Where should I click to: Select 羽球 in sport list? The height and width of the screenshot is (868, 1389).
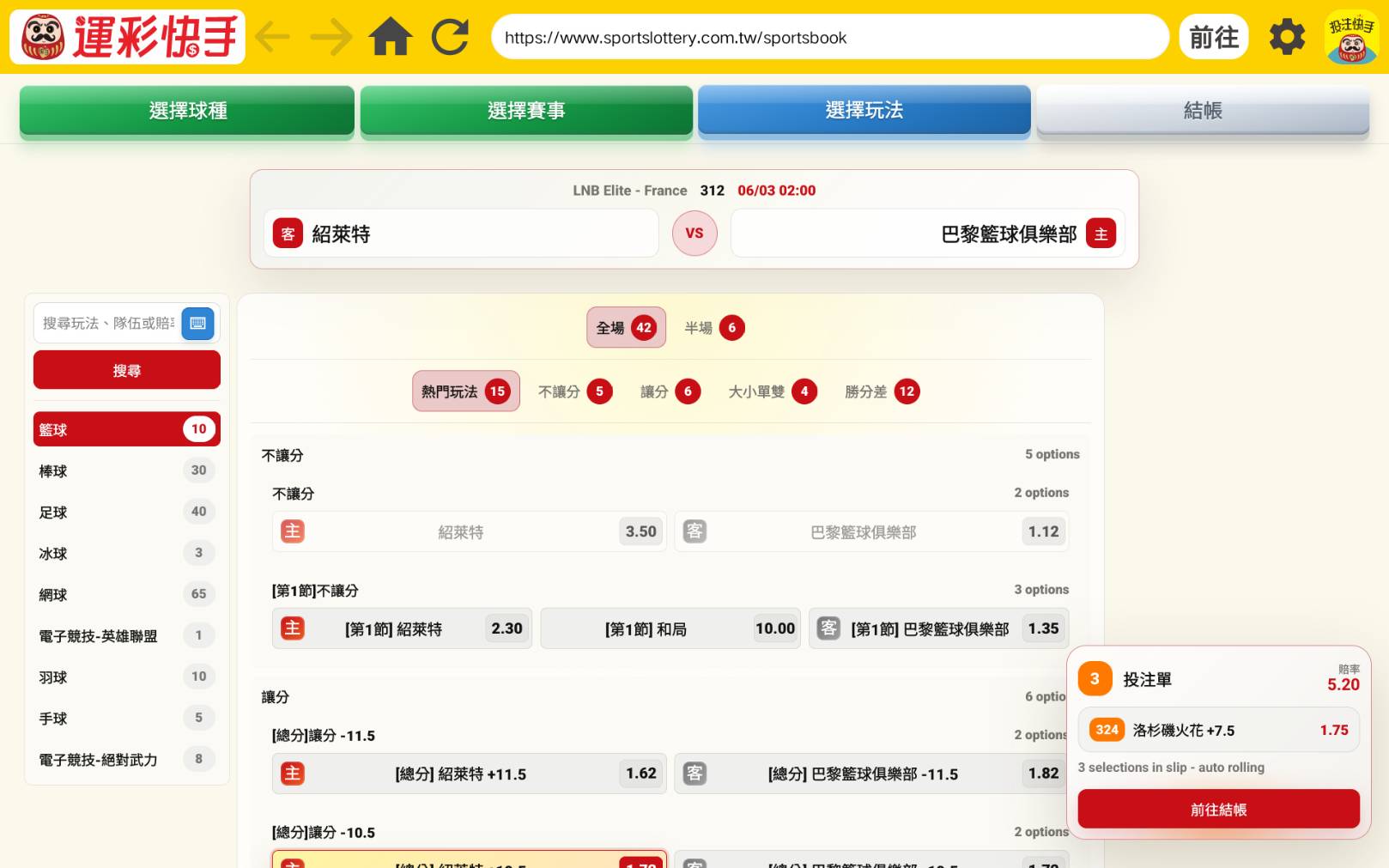127,677
